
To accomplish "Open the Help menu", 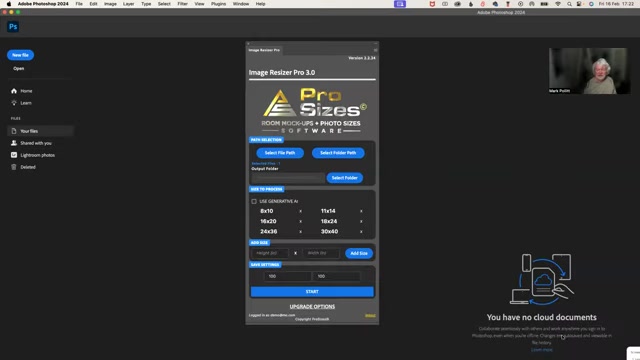I will click(260, 4).
